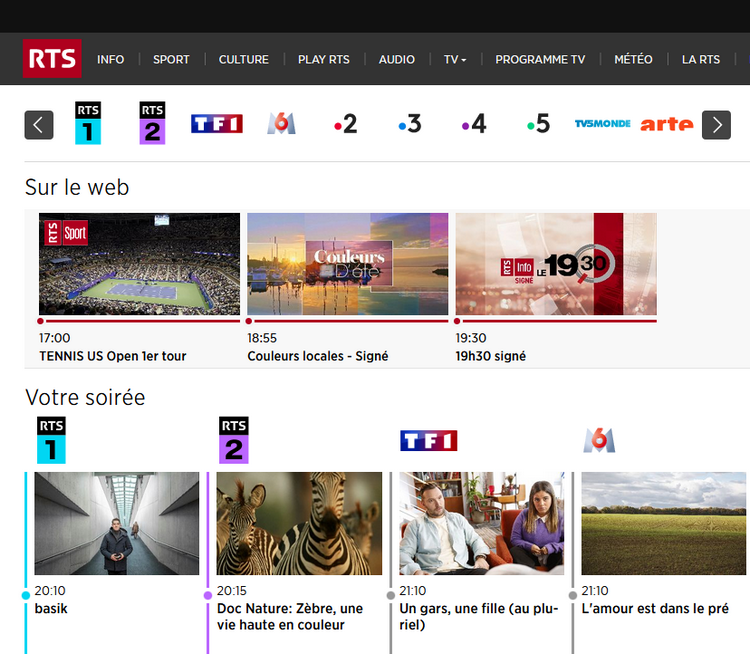Open RTS 2 column logo under Votre soirée
This screenshot has height=654, width=750.
tap(233, 440)
